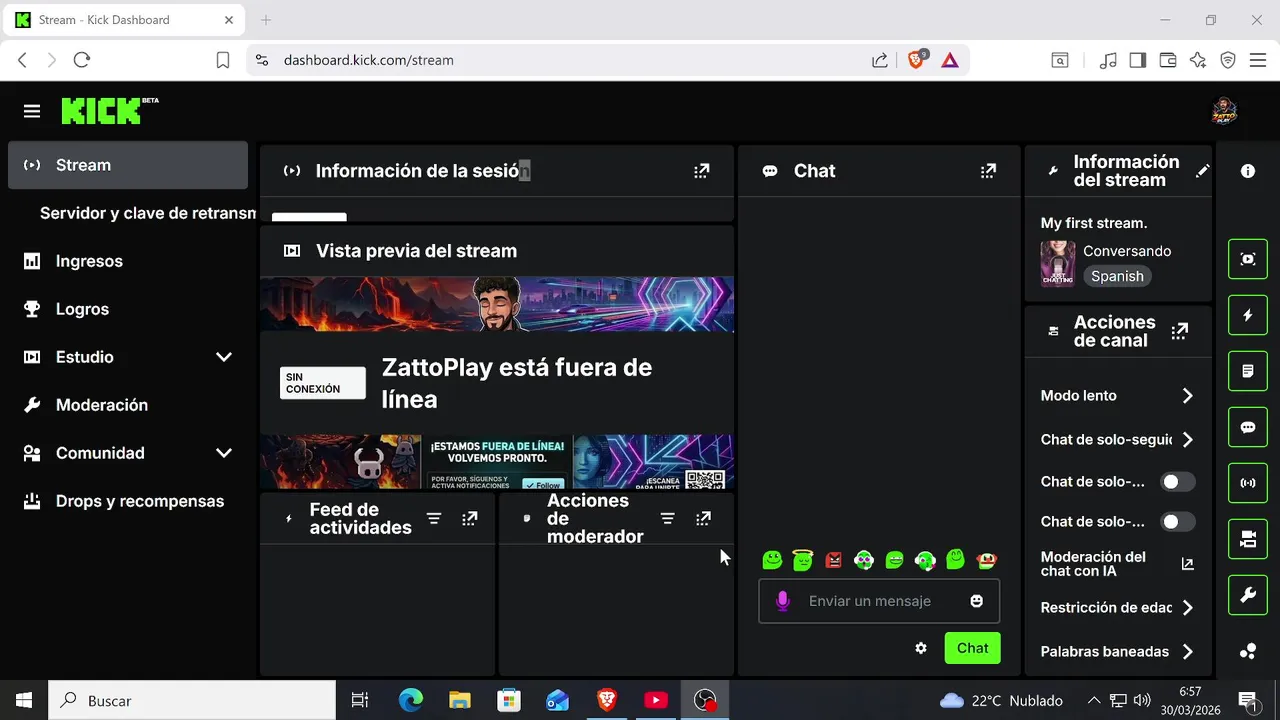Screen dimensions: 1280x720
Task: Insert the red-haired clown emote
Action: (987, 560)
